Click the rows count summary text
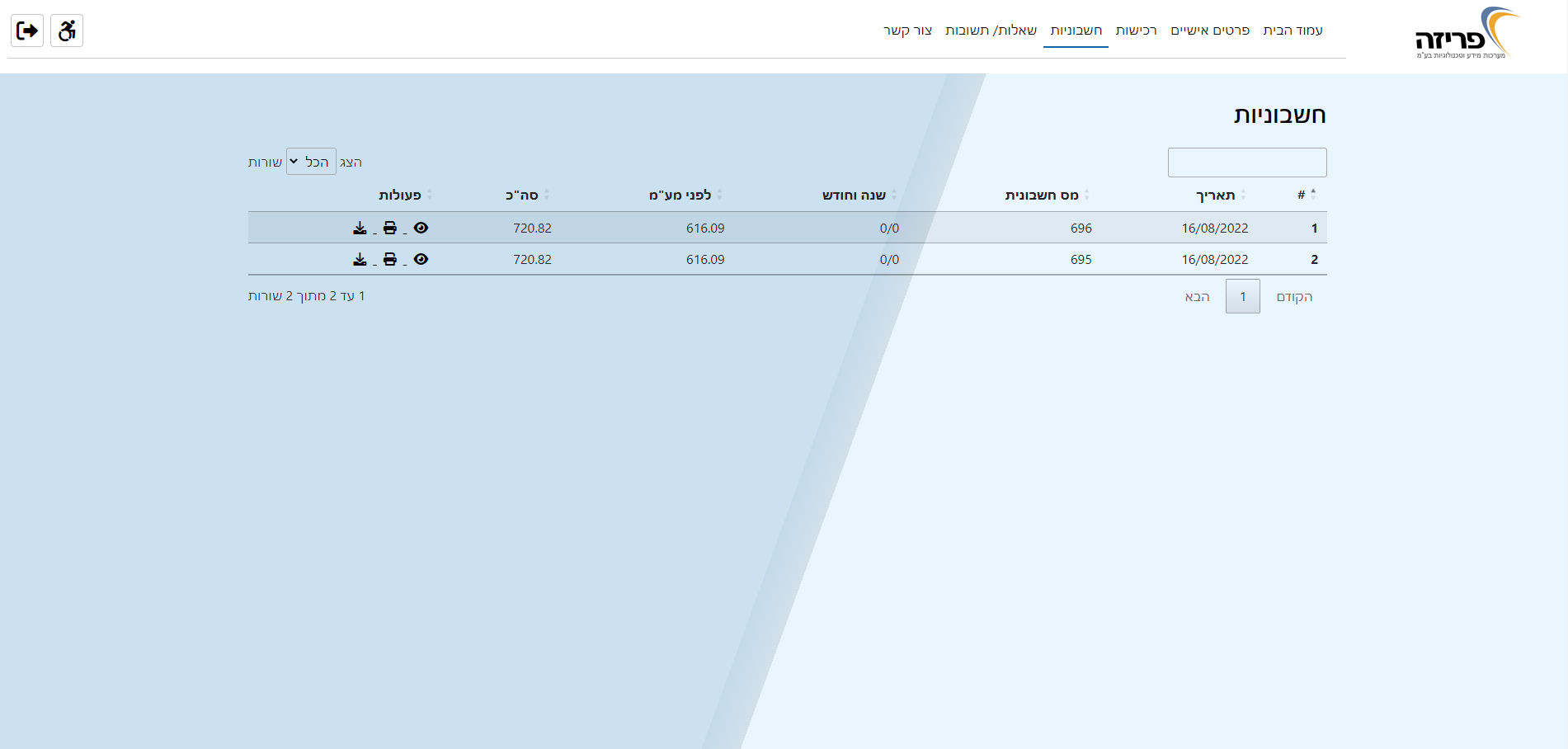Screen dimensions: 1568x749 [306, 296]
